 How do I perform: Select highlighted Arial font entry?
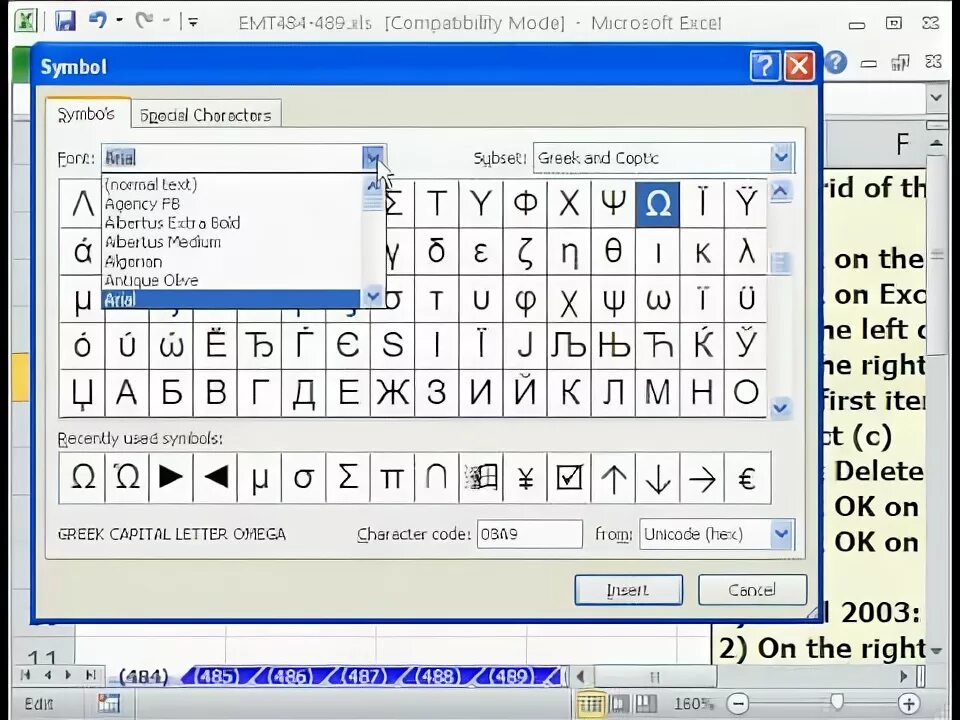231,299
